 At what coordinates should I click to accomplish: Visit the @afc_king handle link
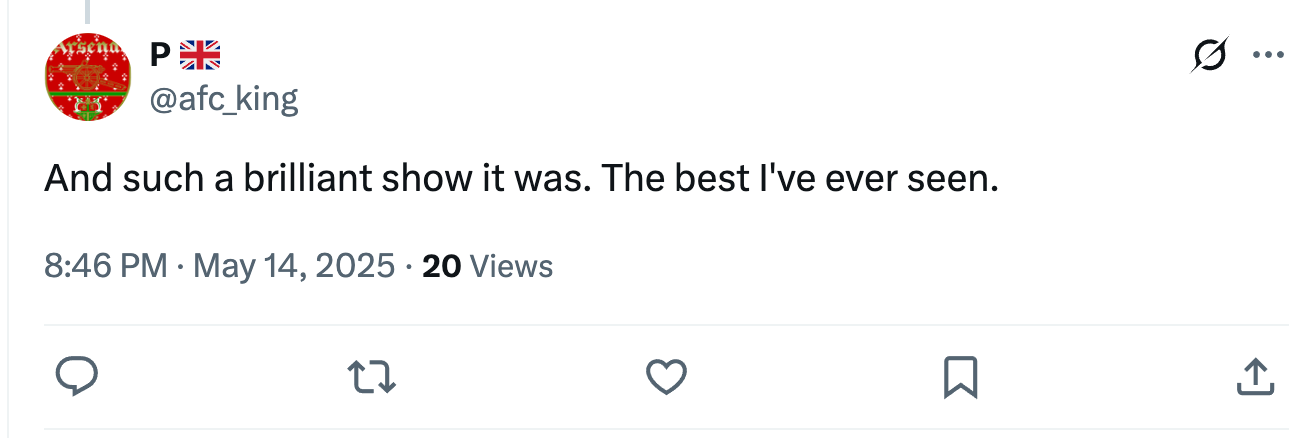tap(224, 99)
